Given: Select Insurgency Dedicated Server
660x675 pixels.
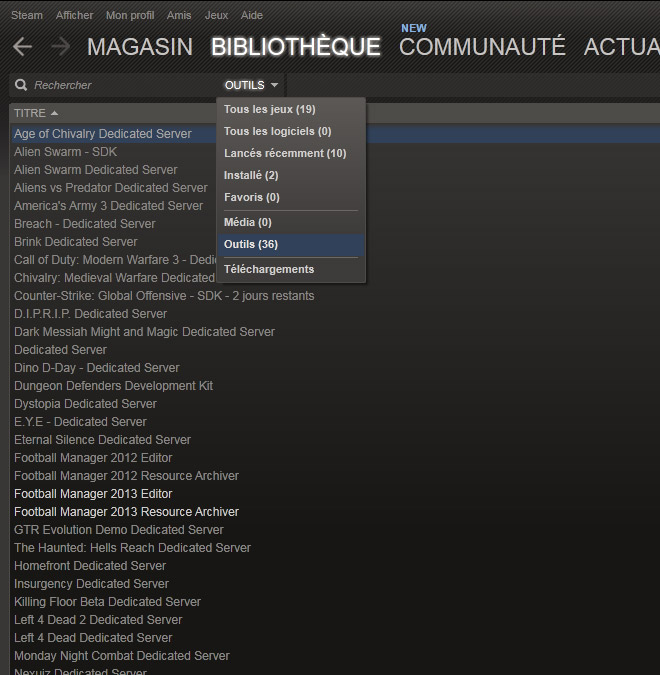Looking at the screenshot, I should 91,584.
